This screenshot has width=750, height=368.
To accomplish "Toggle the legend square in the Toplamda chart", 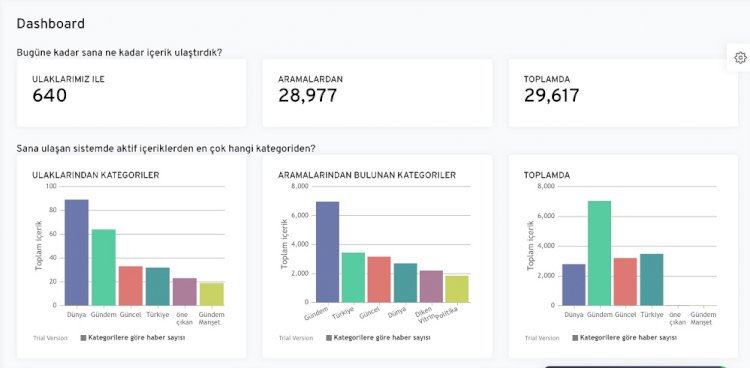I will pos(575,338).
